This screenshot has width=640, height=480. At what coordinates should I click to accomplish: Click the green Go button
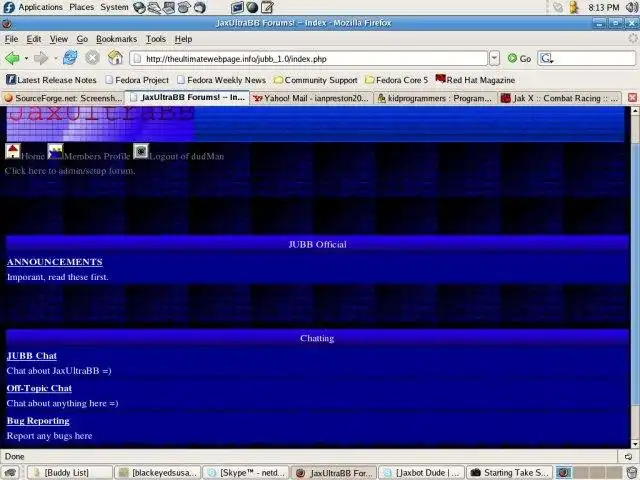click(x=519, y=58)
